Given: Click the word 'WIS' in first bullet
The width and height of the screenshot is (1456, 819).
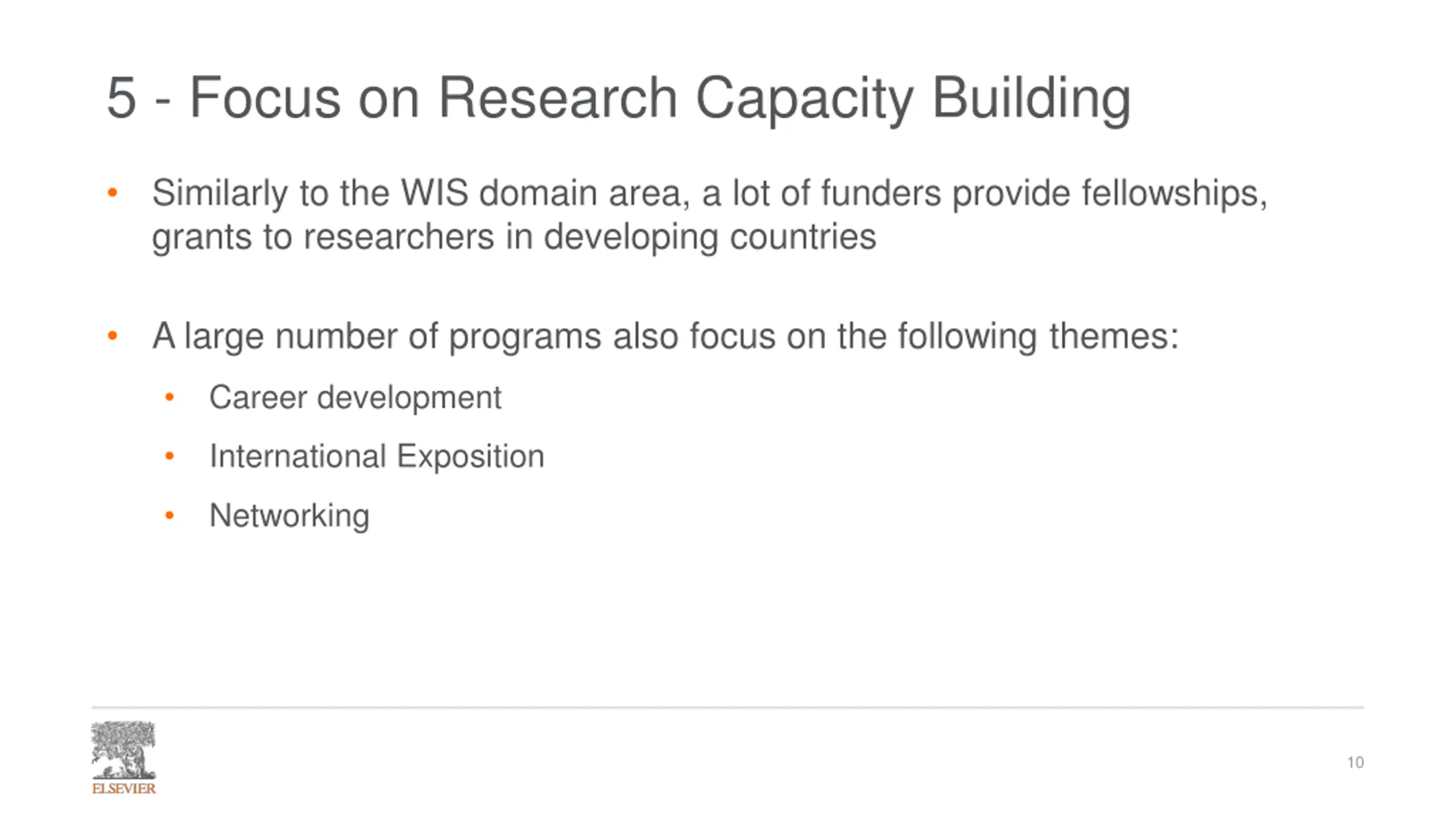Looking at the screenshot, I should (435, 193).
